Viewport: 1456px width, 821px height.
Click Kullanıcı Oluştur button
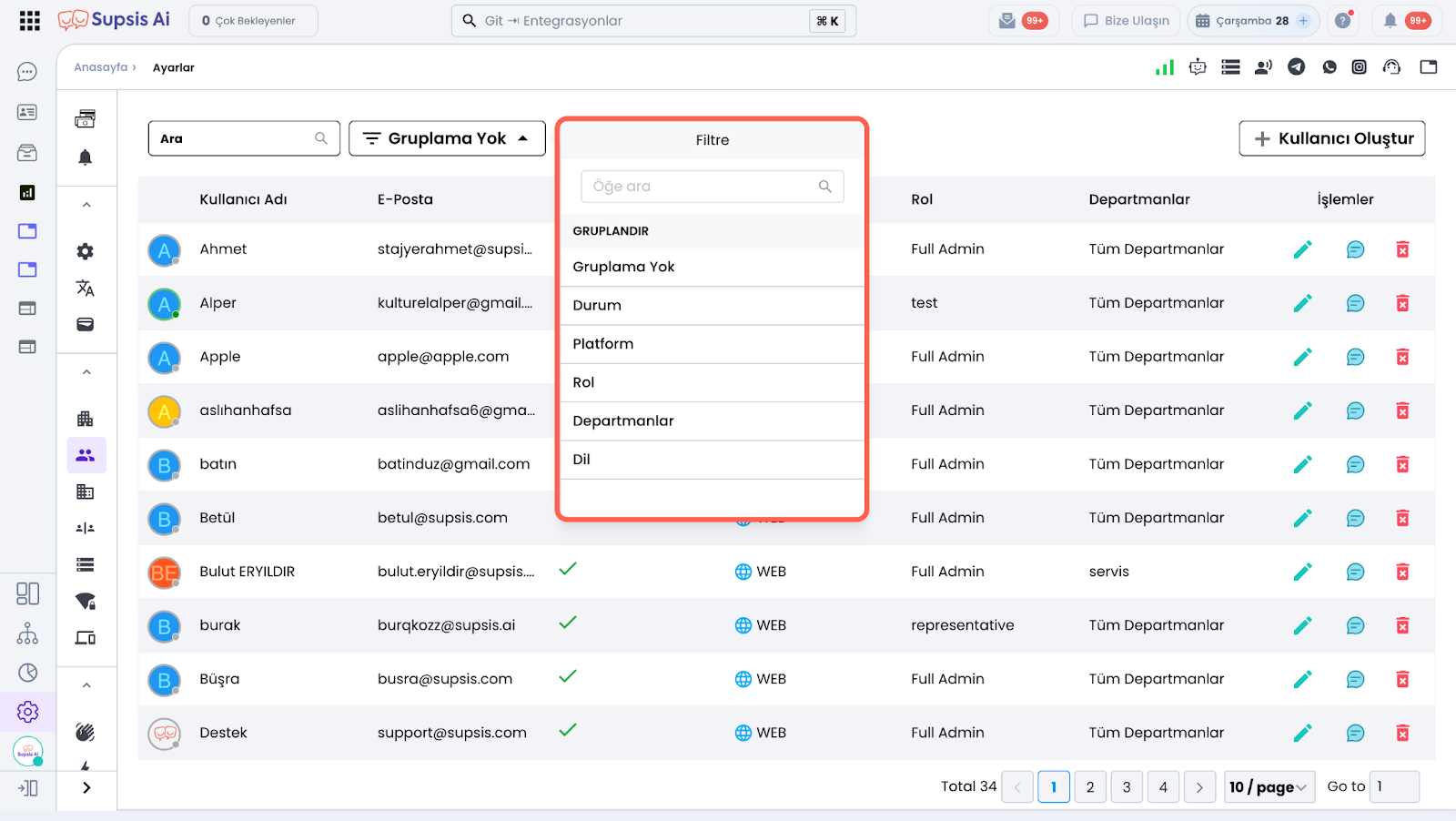pyautogui.click(x=1332, y=138)
